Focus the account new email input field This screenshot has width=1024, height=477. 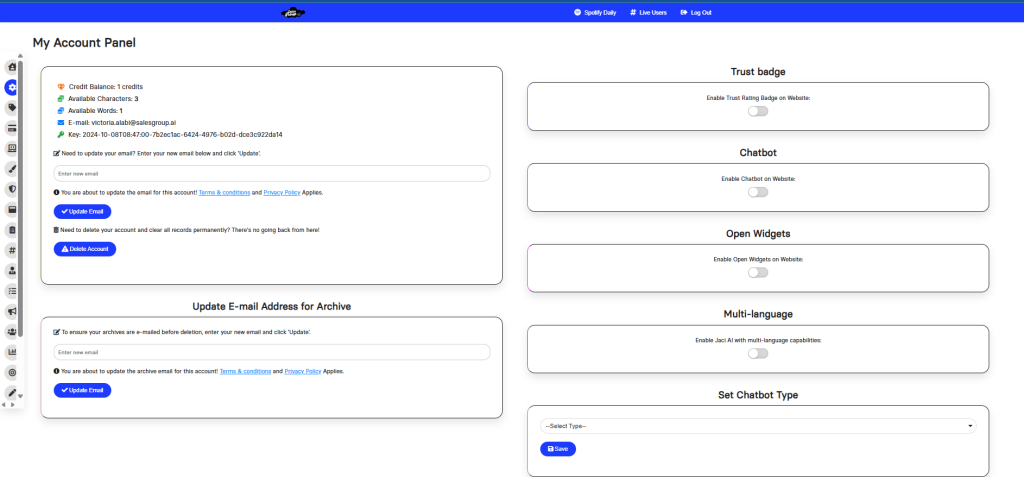coord(272,174)
